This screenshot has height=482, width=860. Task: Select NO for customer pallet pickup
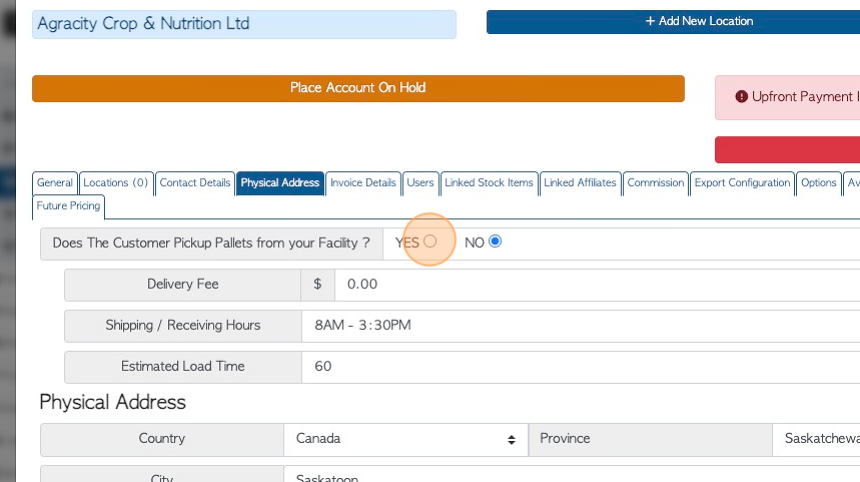coord(495,241)
